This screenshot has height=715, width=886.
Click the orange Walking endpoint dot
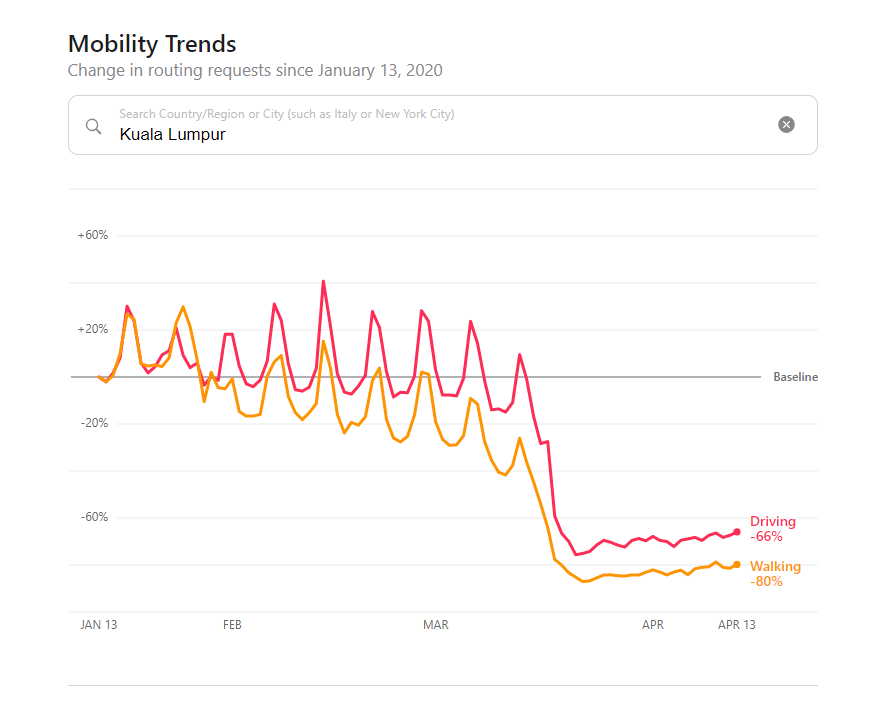[x=737, y=565]
